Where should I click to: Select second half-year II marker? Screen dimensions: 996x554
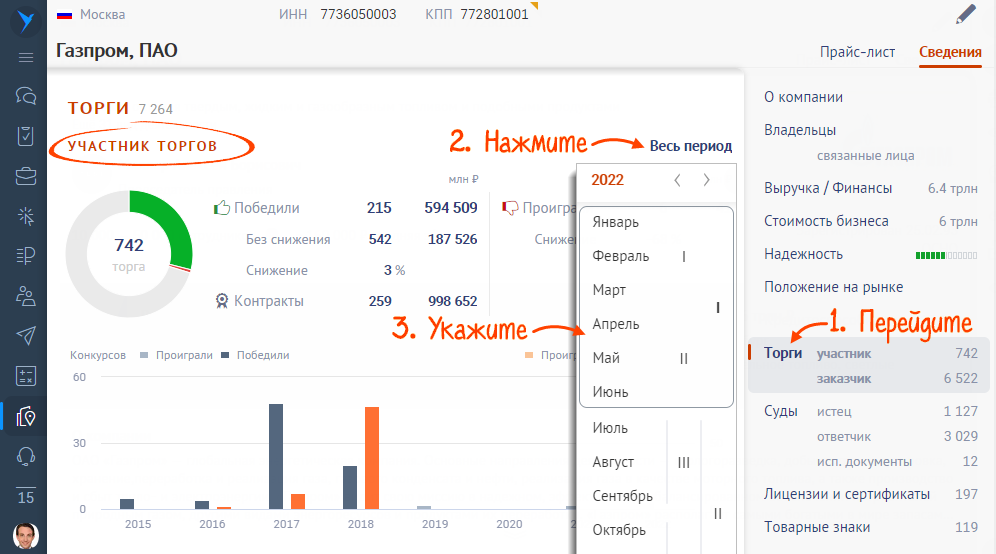point(718,513)
